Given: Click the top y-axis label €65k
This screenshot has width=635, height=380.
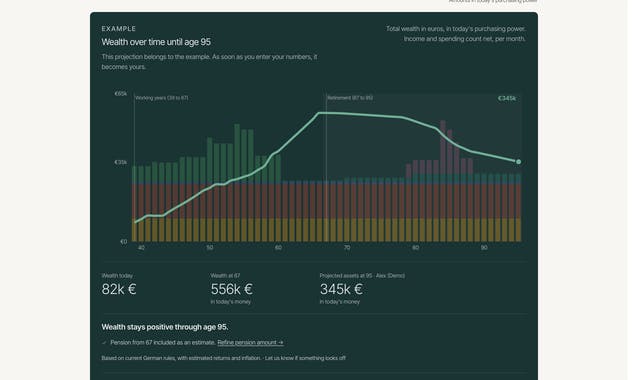Looking at the screenshot, I should point(121,94).
